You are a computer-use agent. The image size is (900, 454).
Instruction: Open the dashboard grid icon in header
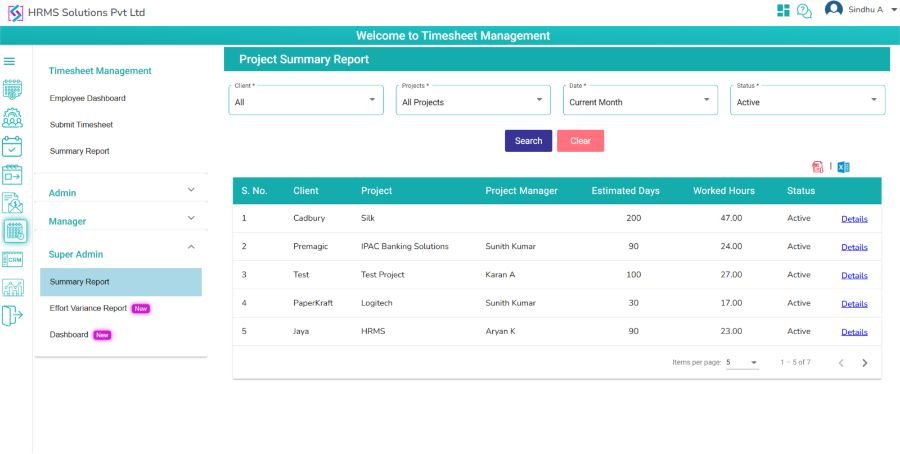pos(783,11)
